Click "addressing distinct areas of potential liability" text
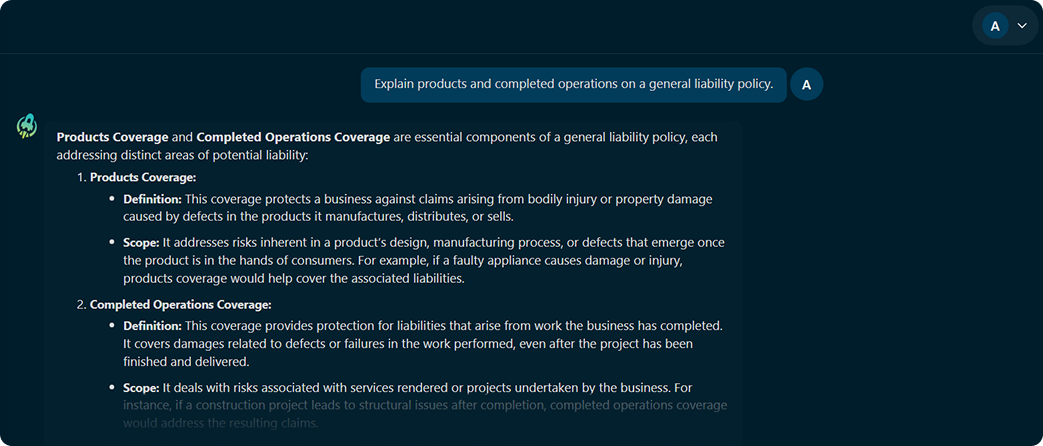 point(184,156)
